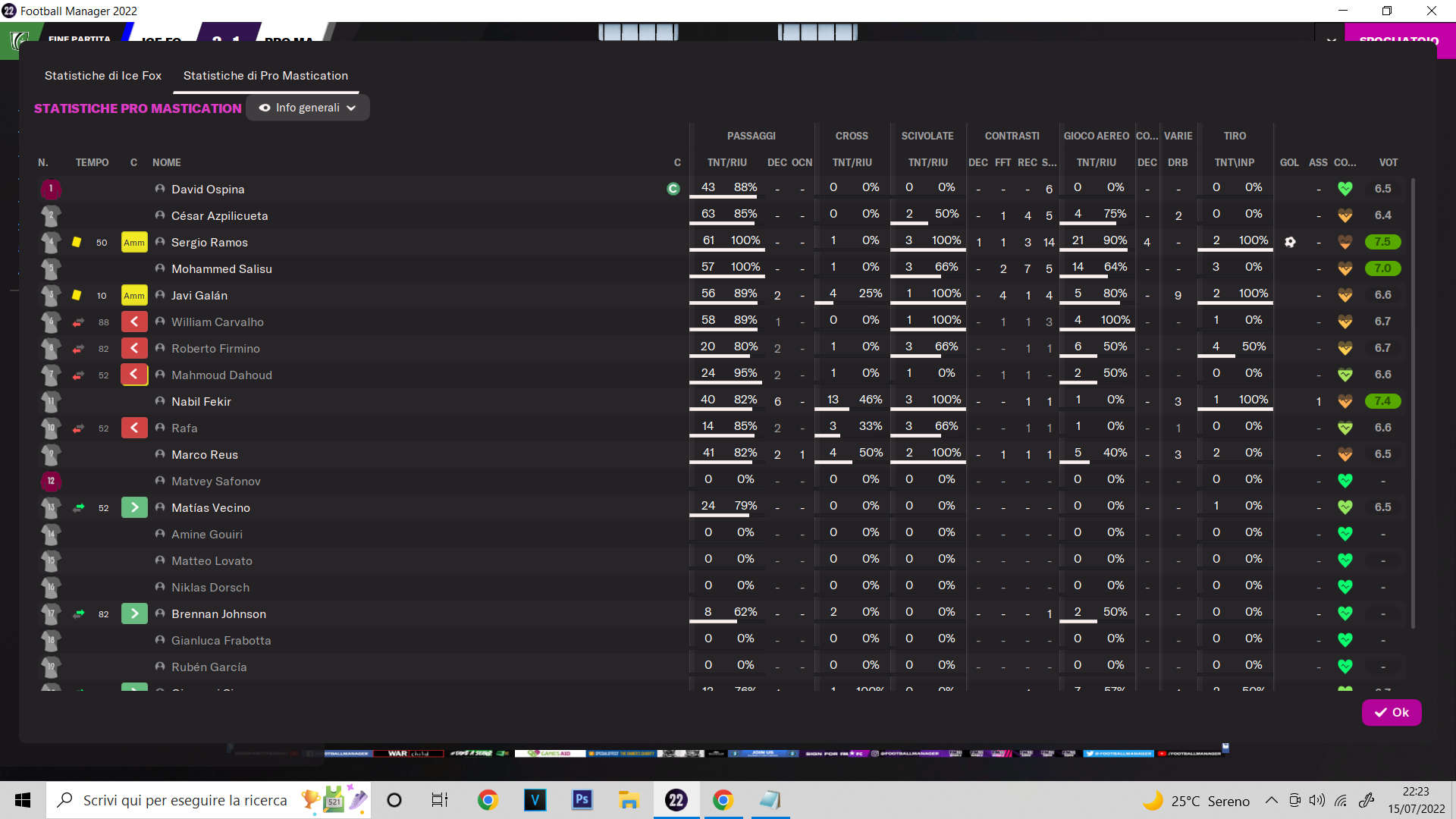Click Roberto Firmino shot accuracy 50%
The height and width of the screenshot is (819, 1456).
[1254, 347]
